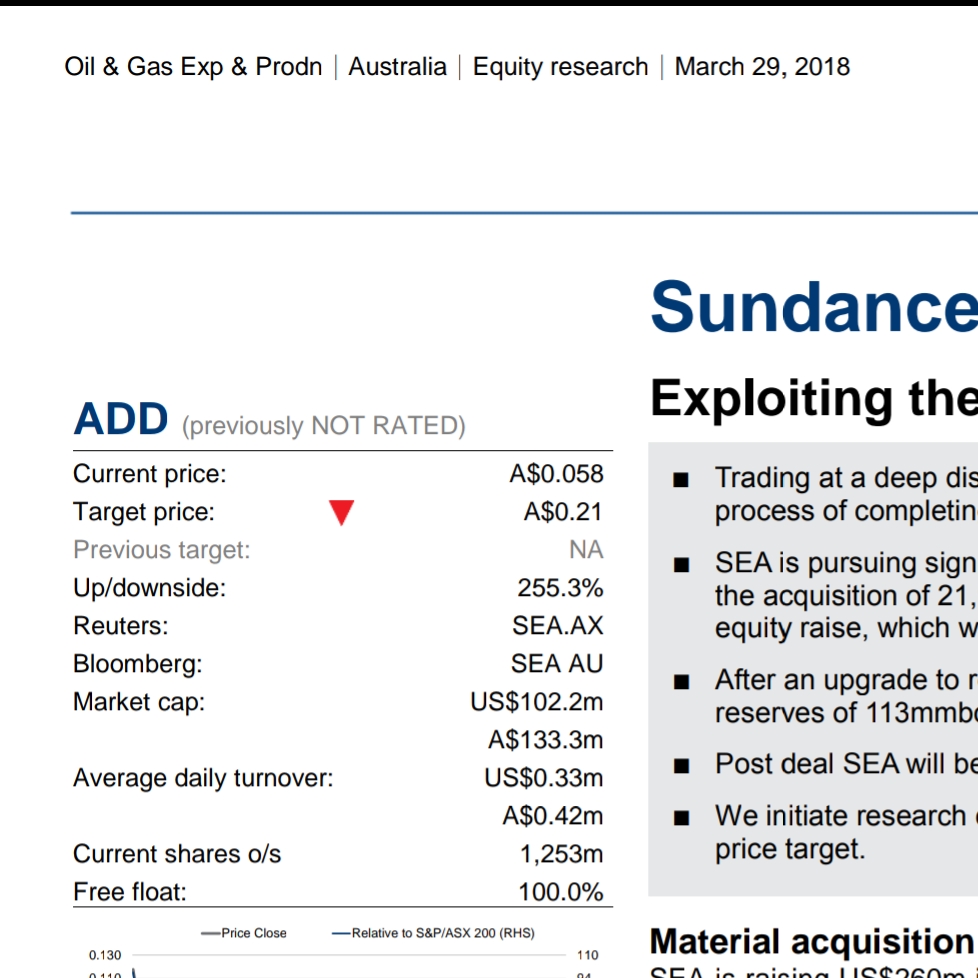This screenshot has height=978, width=978.
Task: Click the bullet starting 'We initiate research'
Action: pyautogui.click(x=825, y=833)
